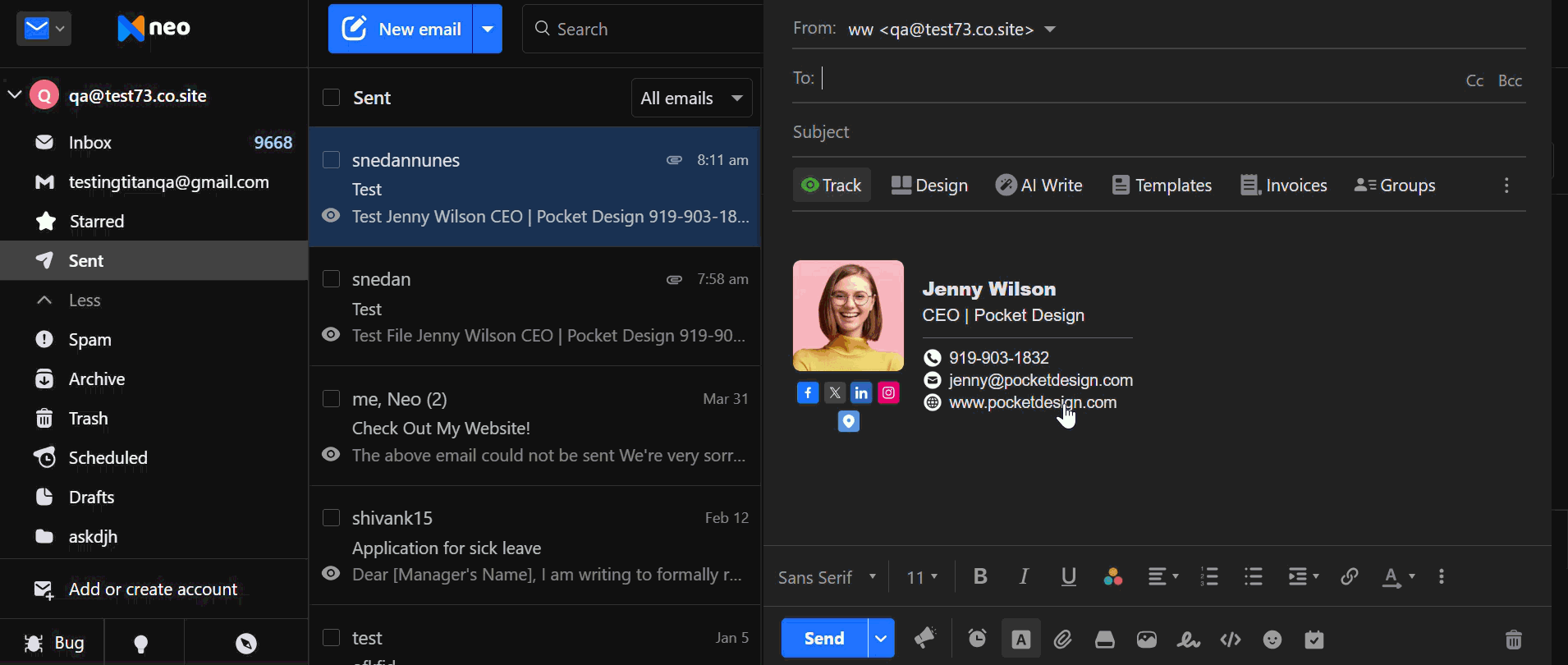This screenshot has width=1568, height=665.
Task: Open the text color palette icon
Action: click(1112, 576)
